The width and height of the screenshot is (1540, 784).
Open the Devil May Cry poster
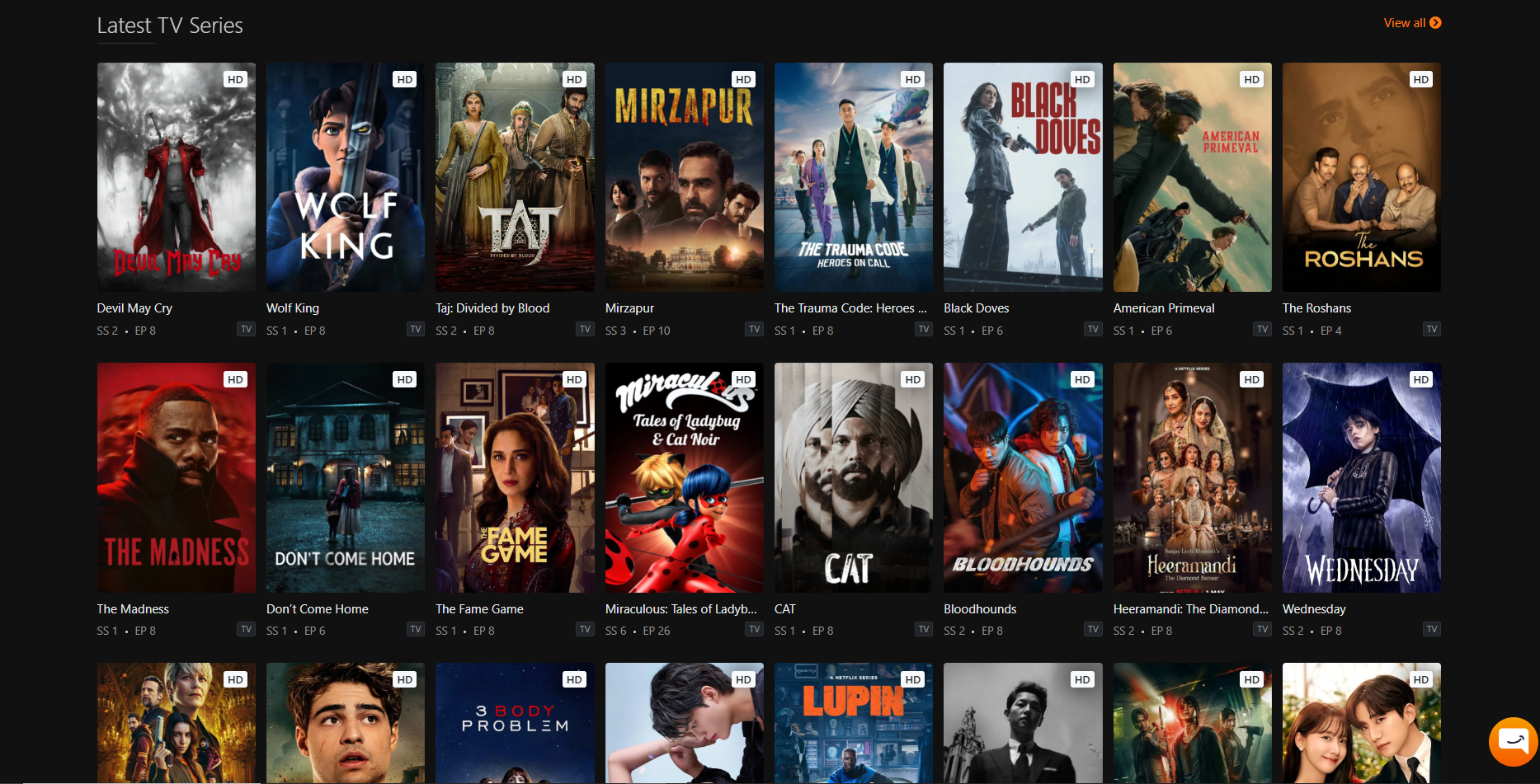click(177, 177)
